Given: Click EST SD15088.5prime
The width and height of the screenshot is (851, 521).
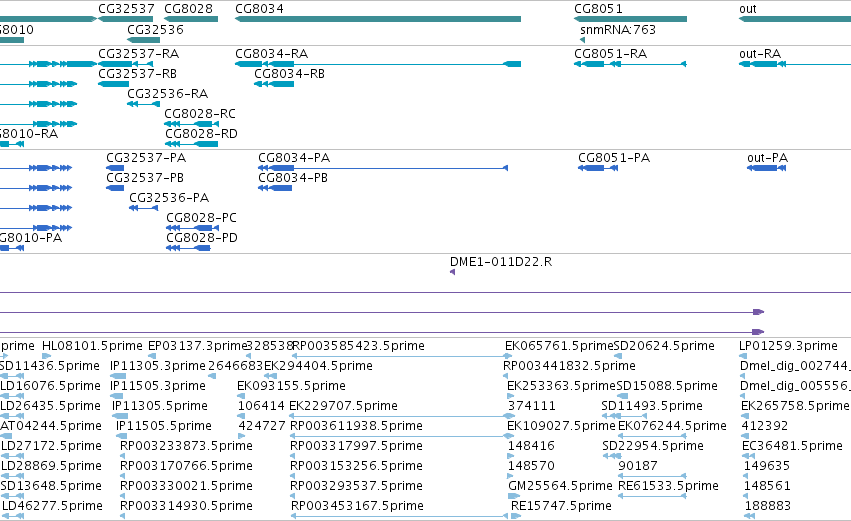Looking at the screenshot, I should click(x=667, y=386).
